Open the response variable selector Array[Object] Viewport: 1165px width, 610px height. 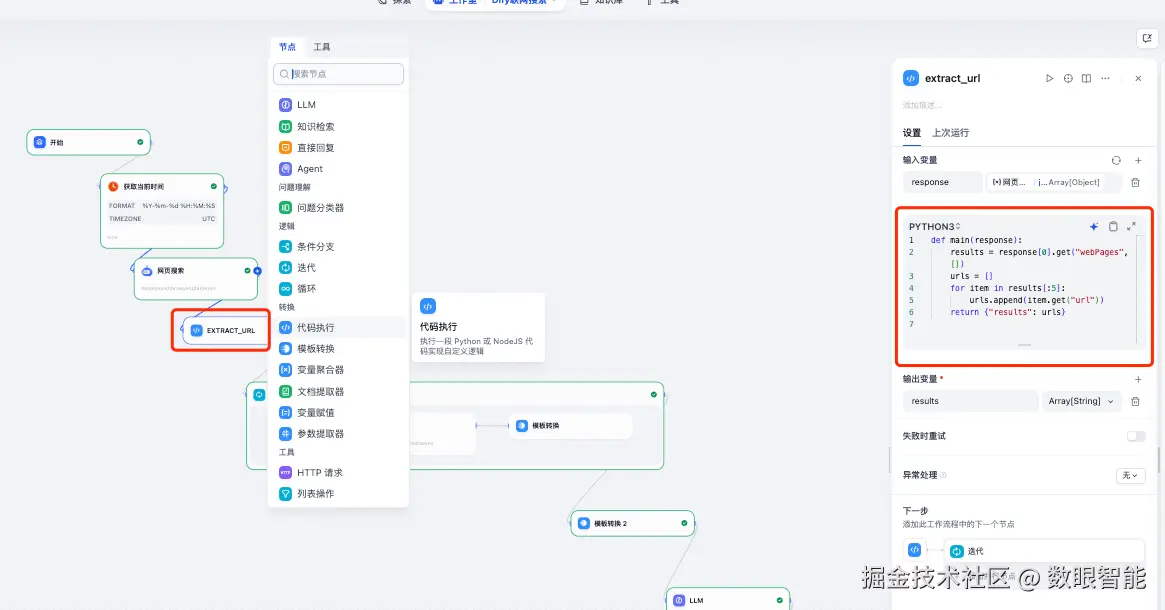[1053, 182]
